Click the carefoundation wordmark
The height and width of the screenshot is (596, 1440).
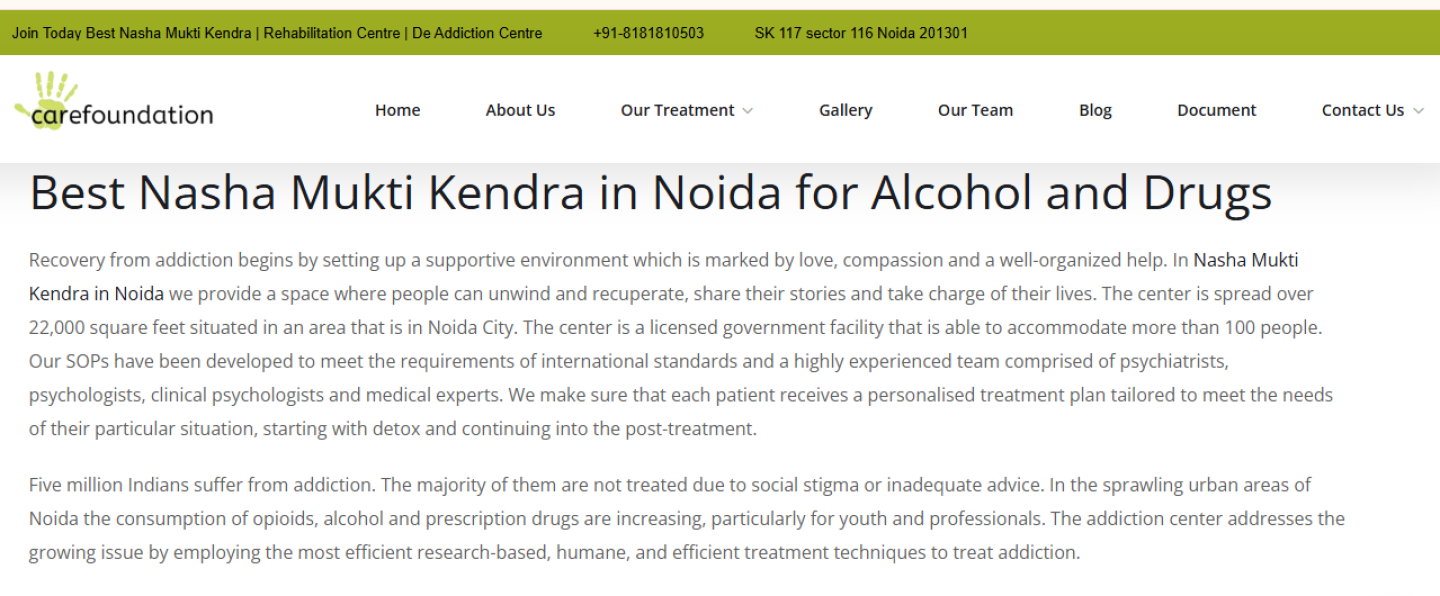coord(122,115)
